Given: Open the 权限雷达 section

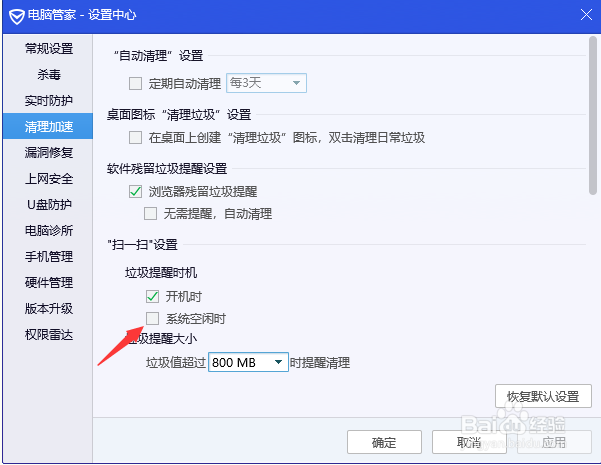Looking at the screenshot, I should click(49, 334).
